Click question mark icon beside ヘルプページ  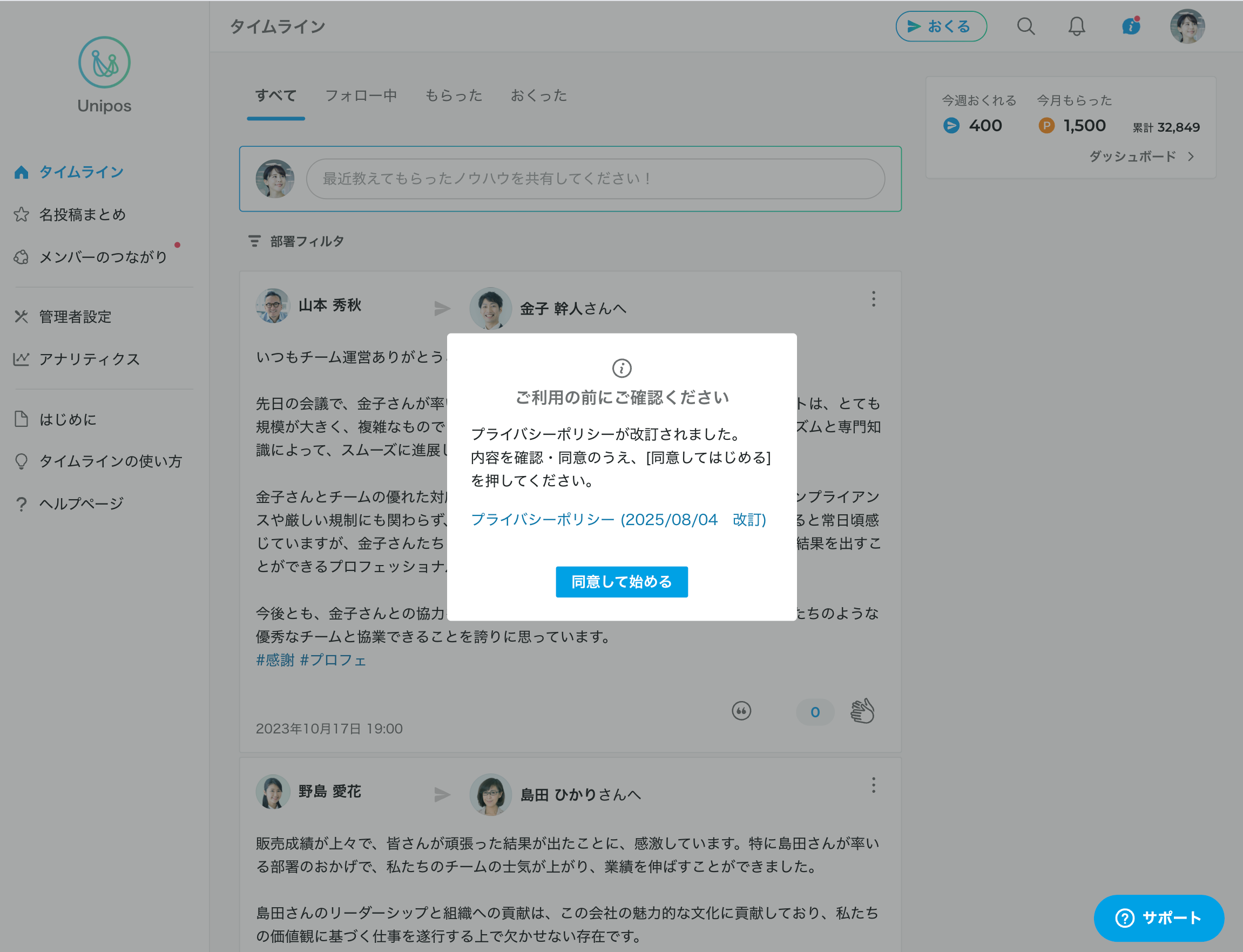22,504
